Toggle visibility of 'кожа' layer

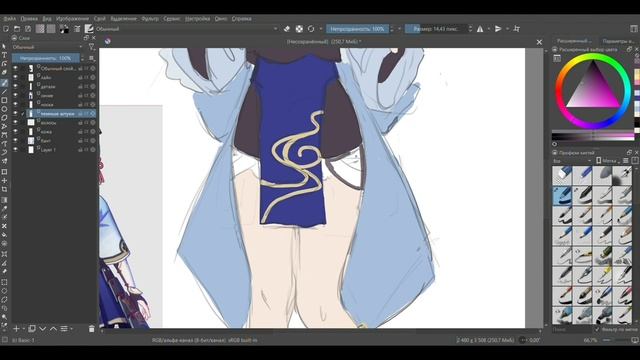point(16,131)
